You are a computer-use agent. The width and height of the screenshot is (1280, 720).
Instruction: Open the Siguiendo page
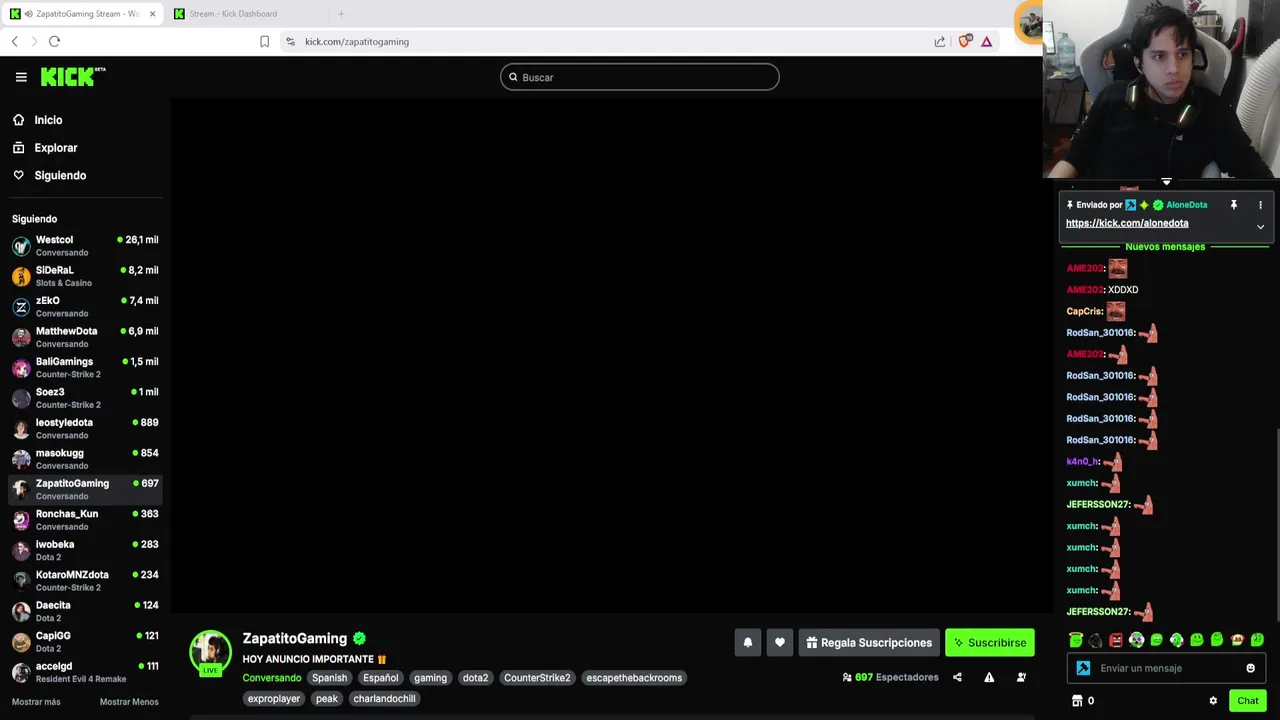pos(60,175)
